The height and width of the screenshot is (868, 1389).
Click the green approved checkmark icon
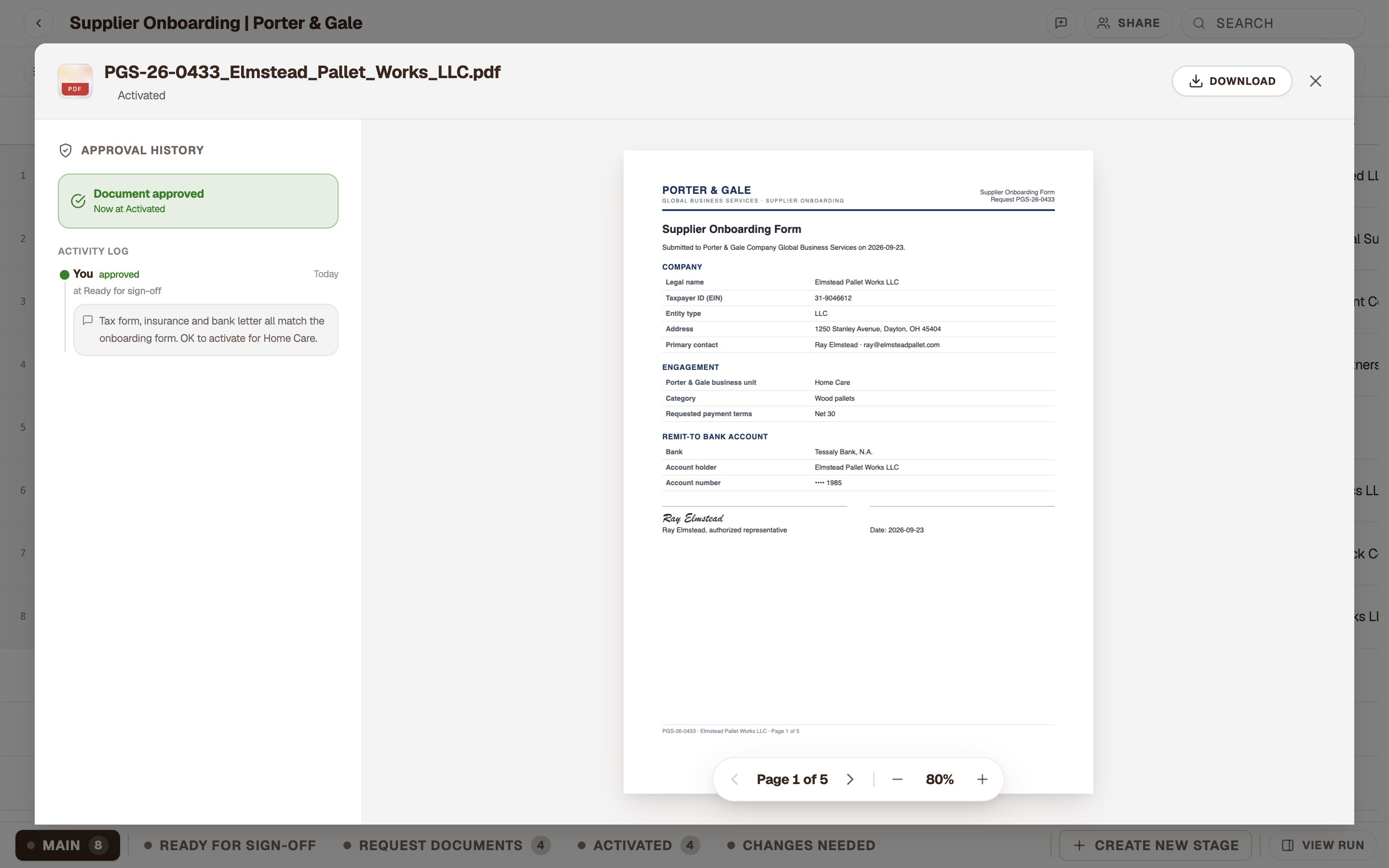(78, 201)
